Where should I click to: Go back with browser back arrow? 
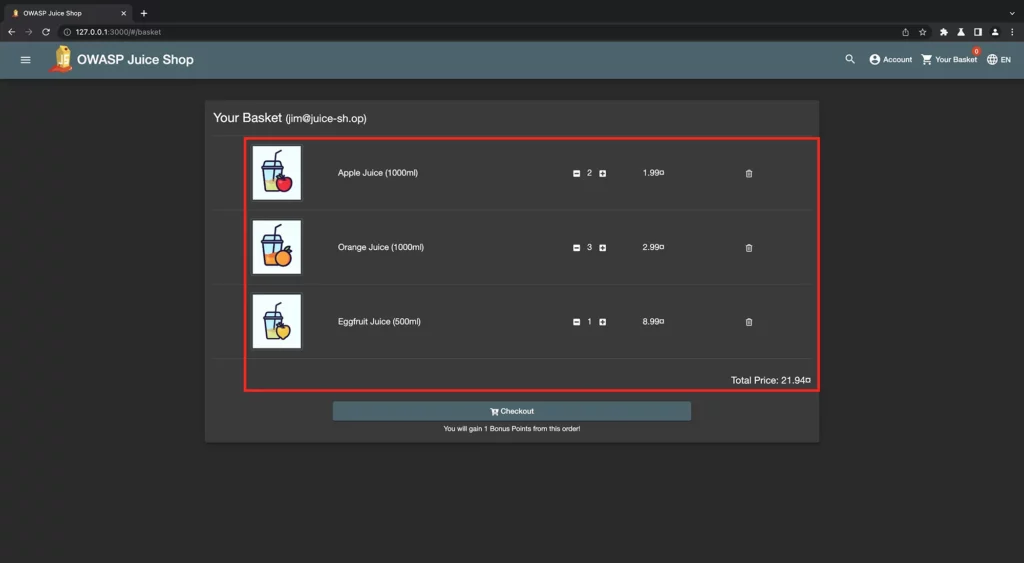tap(12, 32)
